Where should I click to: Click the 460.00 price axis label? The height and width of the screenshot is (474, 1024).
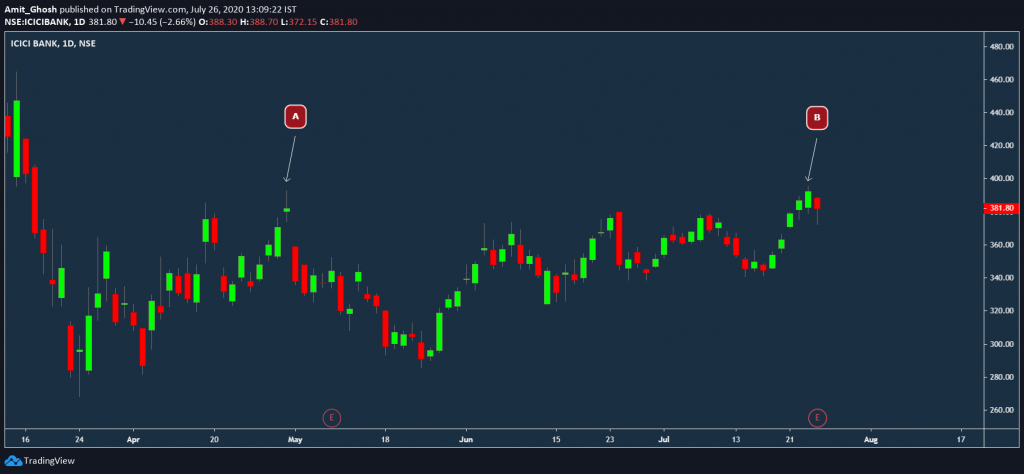click(x=1001, y=80)
